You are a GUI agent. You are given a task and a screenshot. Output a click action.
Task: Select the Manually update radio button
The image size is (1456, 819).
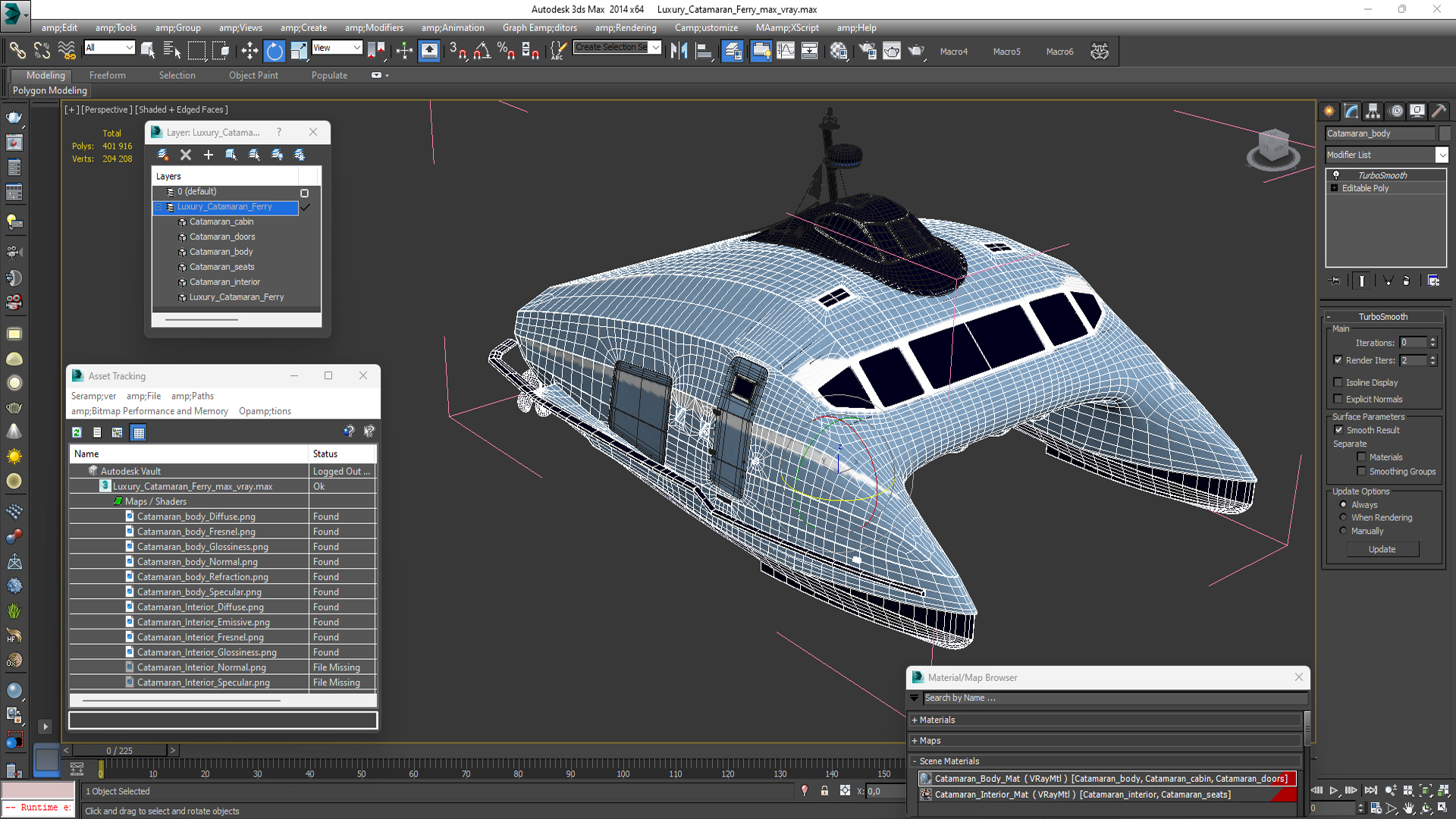click(x=1343, y=531)
